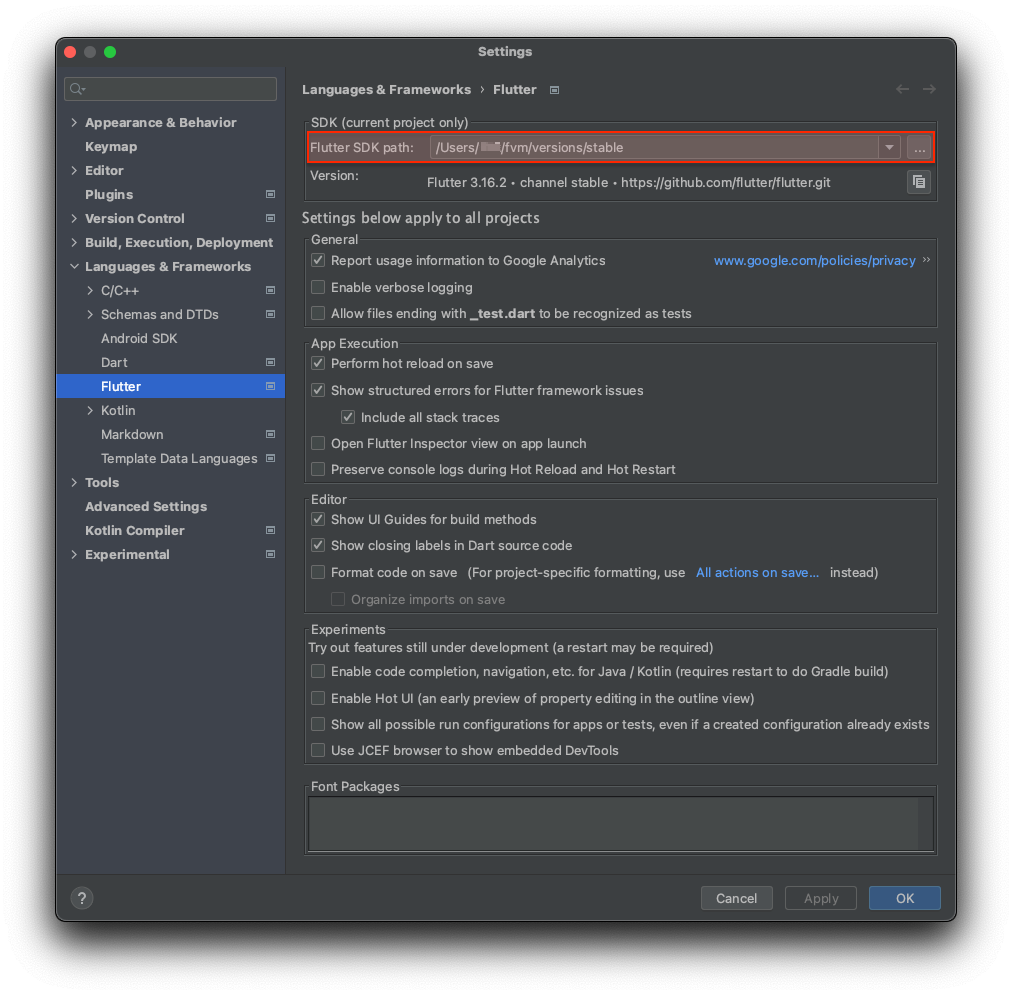Uncheck Perform hot reload on save
The height and width of the screenshot is (995, 1012).
(317, 363)
